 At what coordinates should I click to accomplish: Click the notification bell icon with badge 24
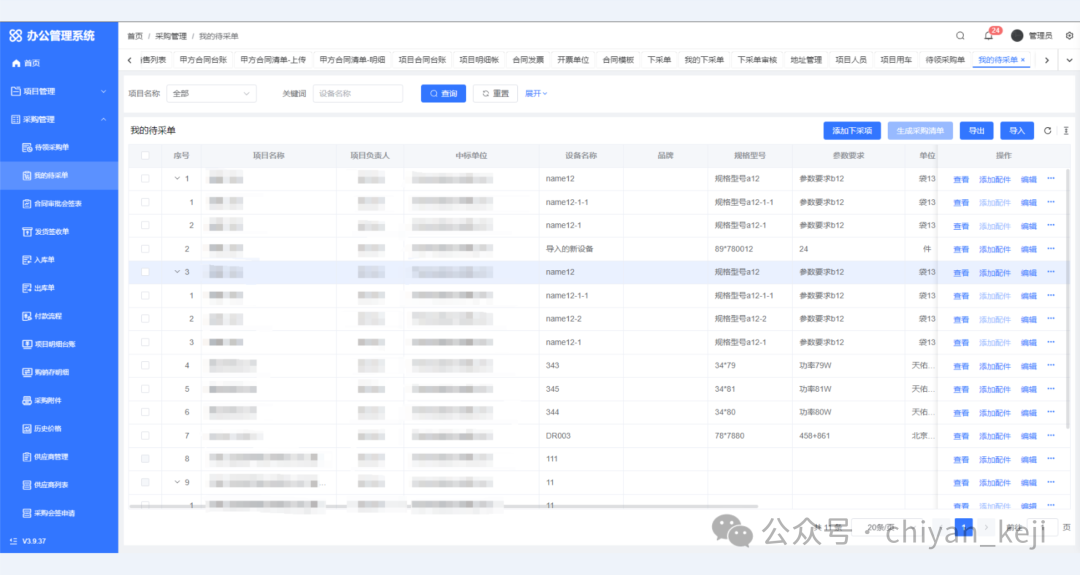(x=988, y=35)
